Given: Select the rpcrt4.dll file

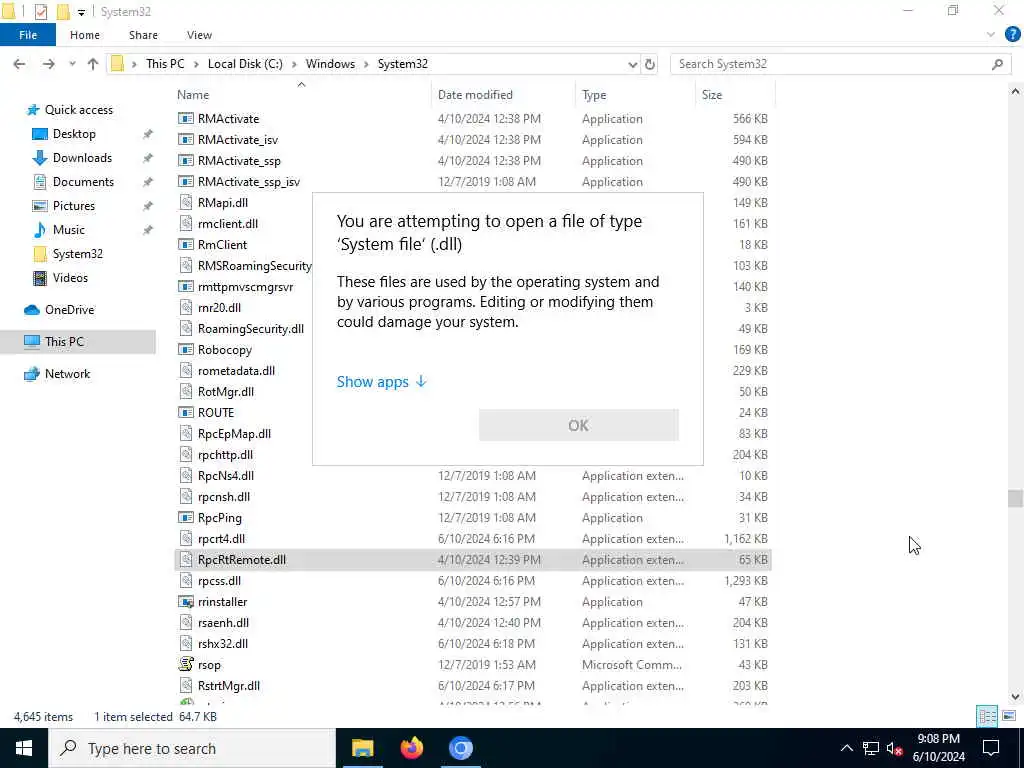Looking at the screenshot, I should point(221,539).
